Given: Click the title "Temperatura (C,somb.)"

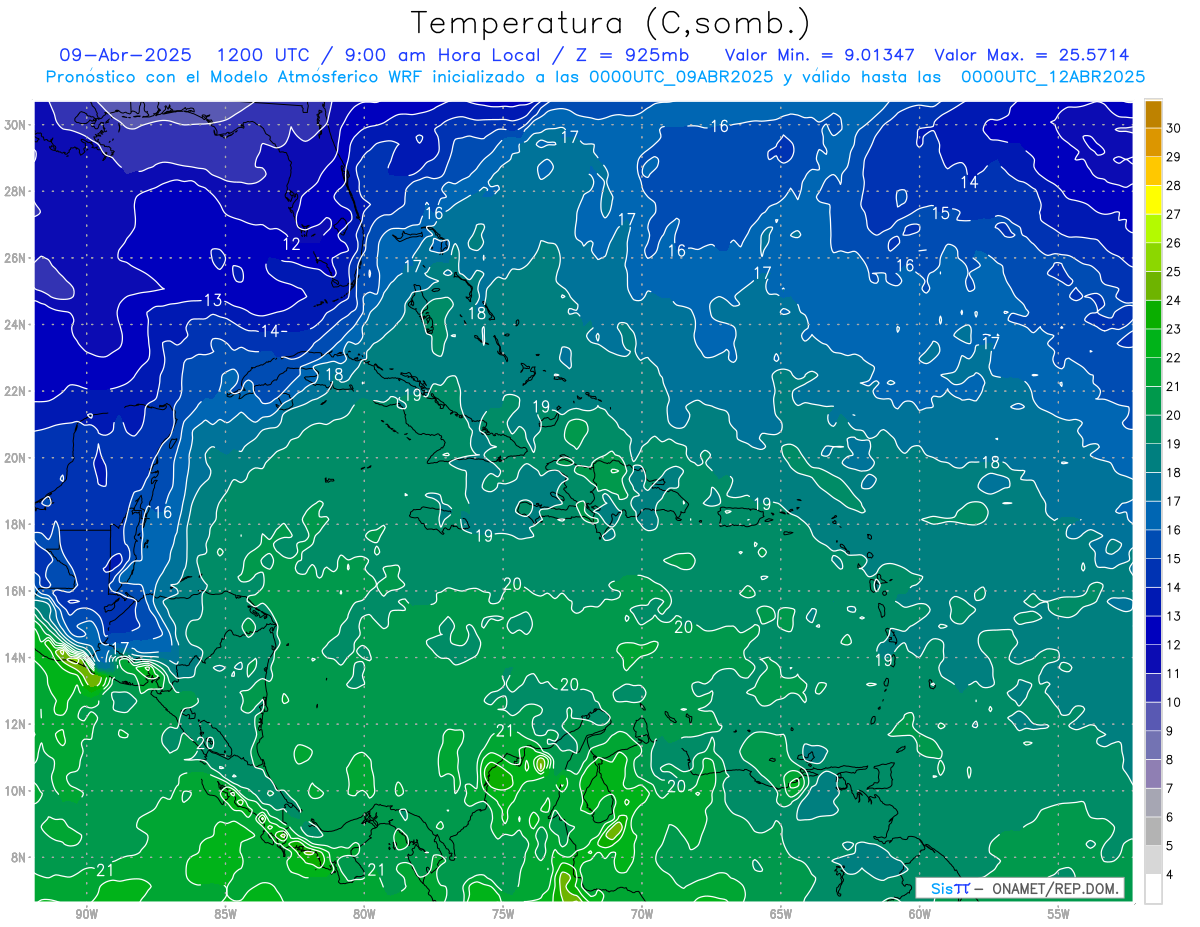Looking at the screenshot, I should tap(611, 23).
